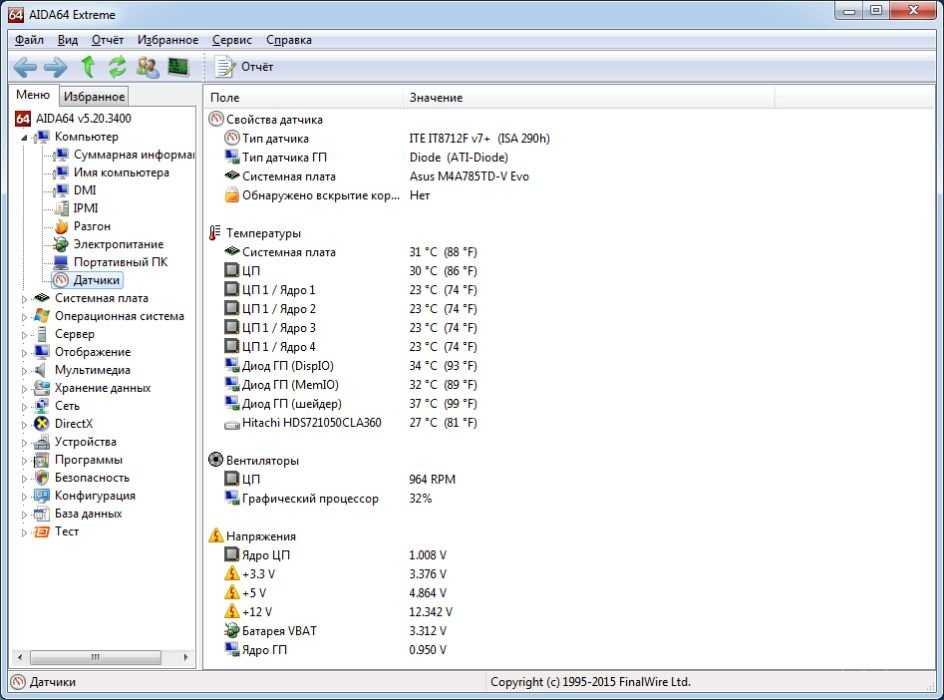Click the sidebar horizontal scrollbar thumb
The width and height of the screenshot is (944, 700).
(95, 657)
